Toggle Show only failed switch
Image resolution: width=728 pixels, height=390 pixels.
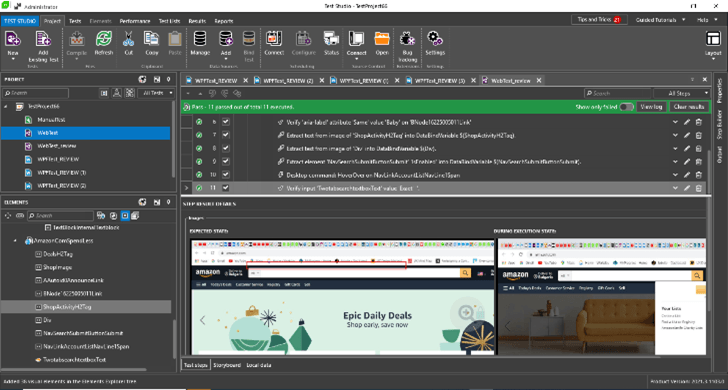coord(626,107)
